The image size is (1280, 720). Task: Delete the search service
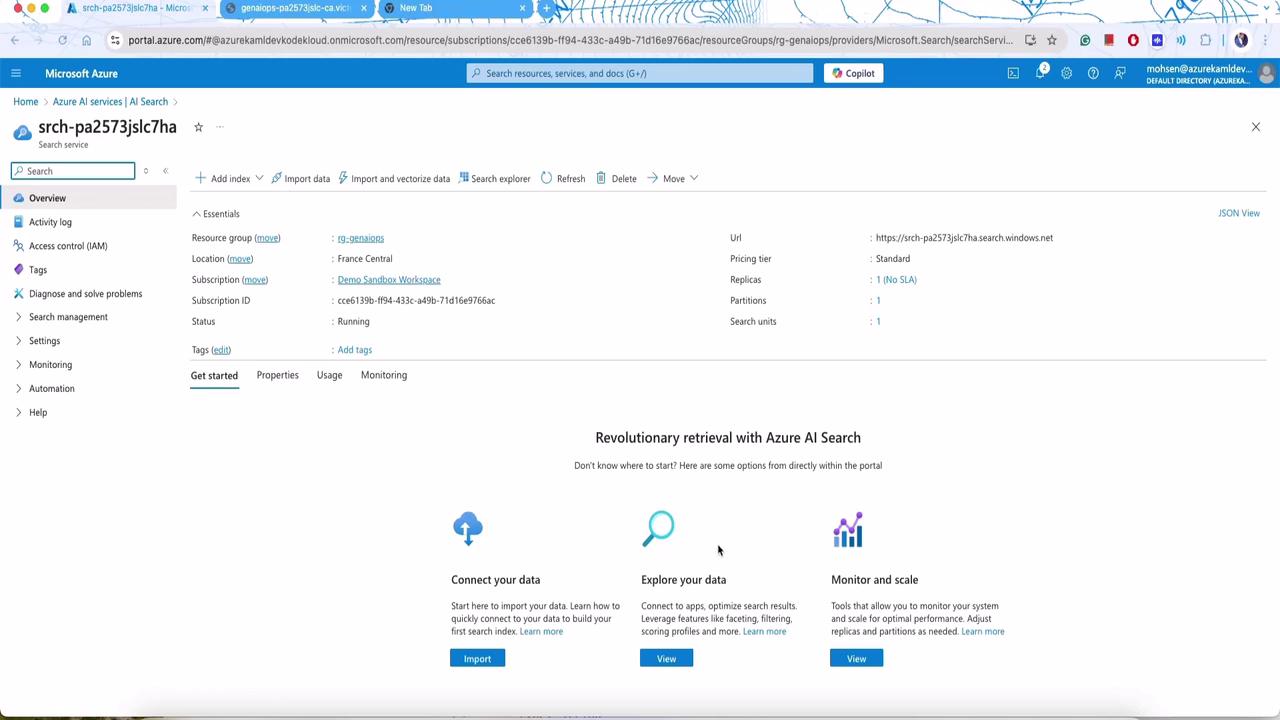click(616, 179)
